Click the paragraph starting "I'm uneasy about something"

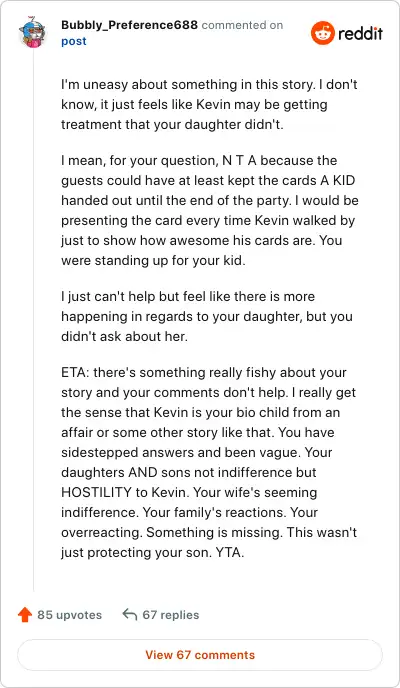coord(209,104)
